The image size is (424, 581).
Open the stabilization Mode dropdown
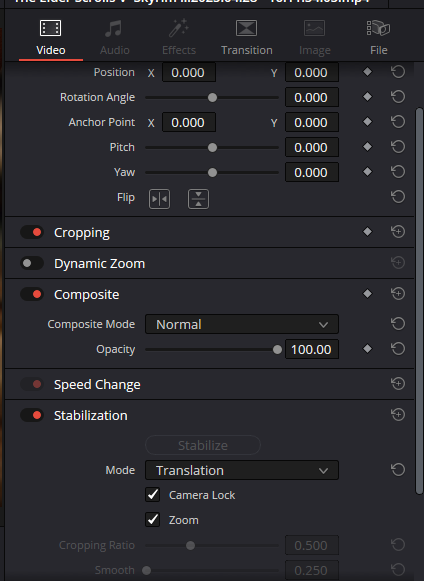tap(242, 470)
